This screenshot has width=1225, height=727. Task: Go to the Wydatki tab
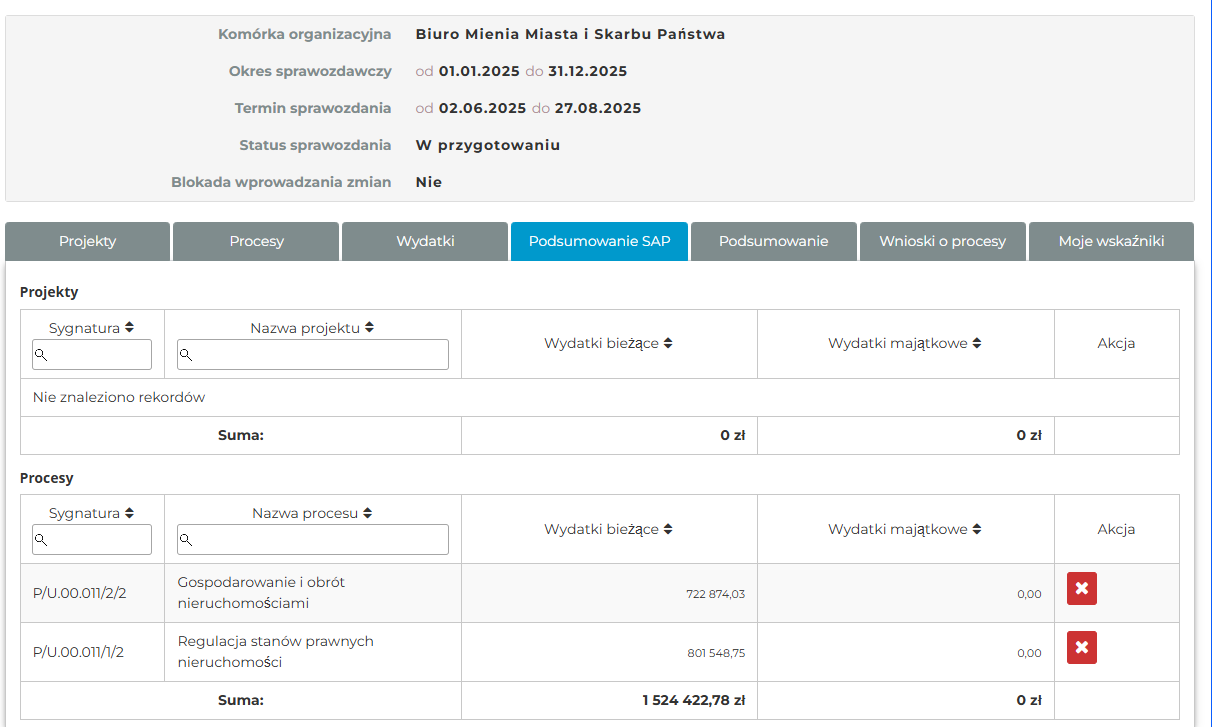click(x=425, y=241)
